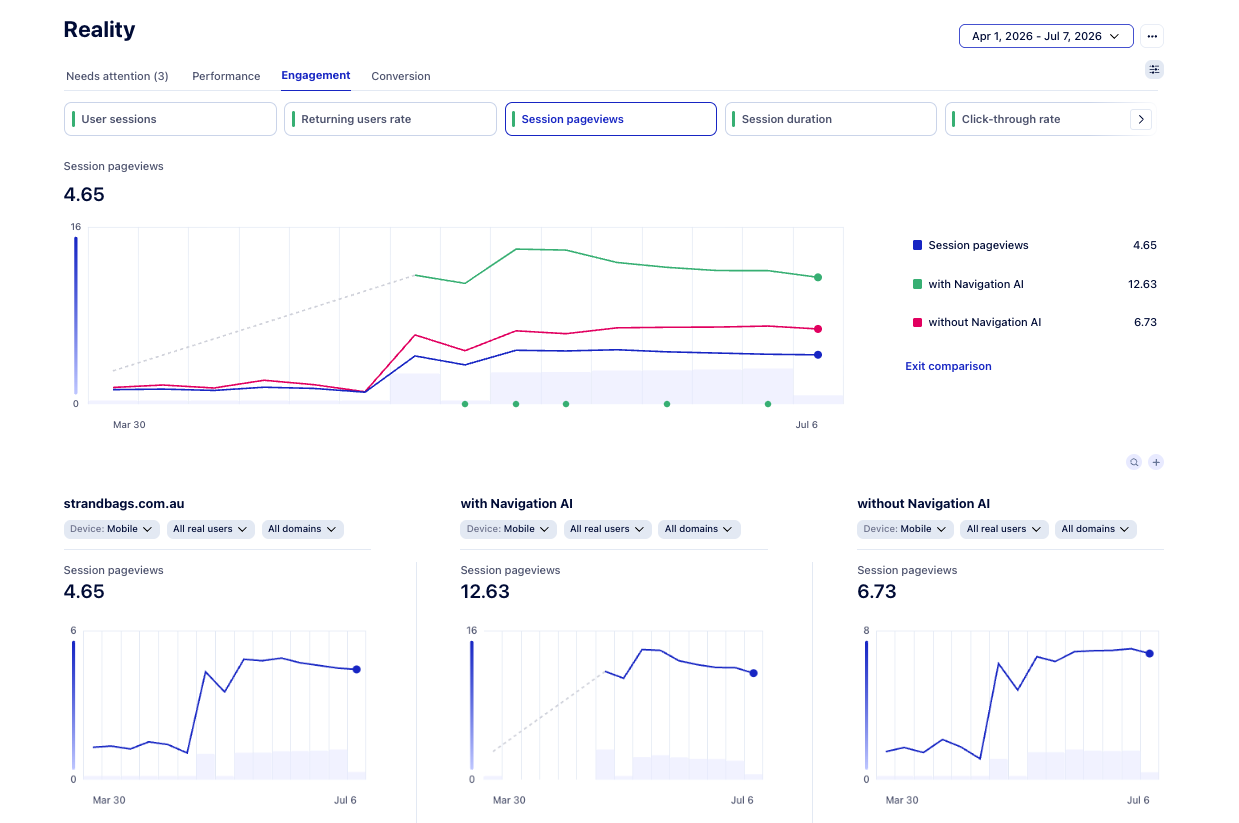Open the filter settings sliders icon
This screenshot has width=1239, height=823.
coord(1155,69)
